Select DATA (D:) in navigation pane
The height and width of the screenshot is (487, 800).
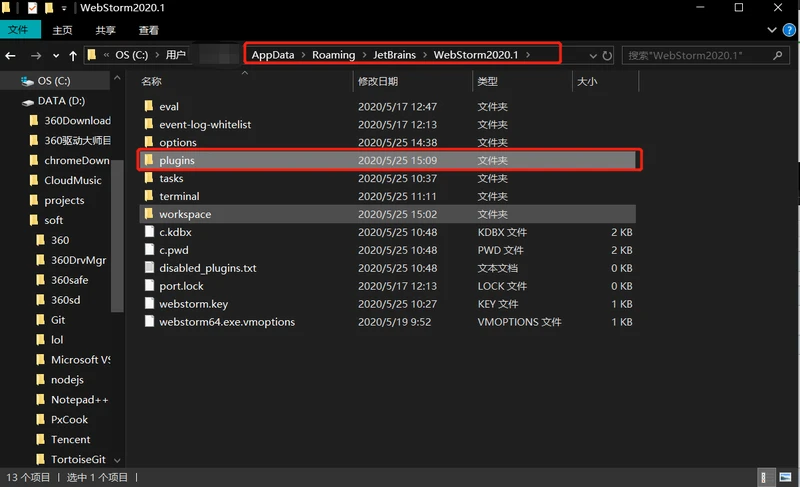coord(61,101)
